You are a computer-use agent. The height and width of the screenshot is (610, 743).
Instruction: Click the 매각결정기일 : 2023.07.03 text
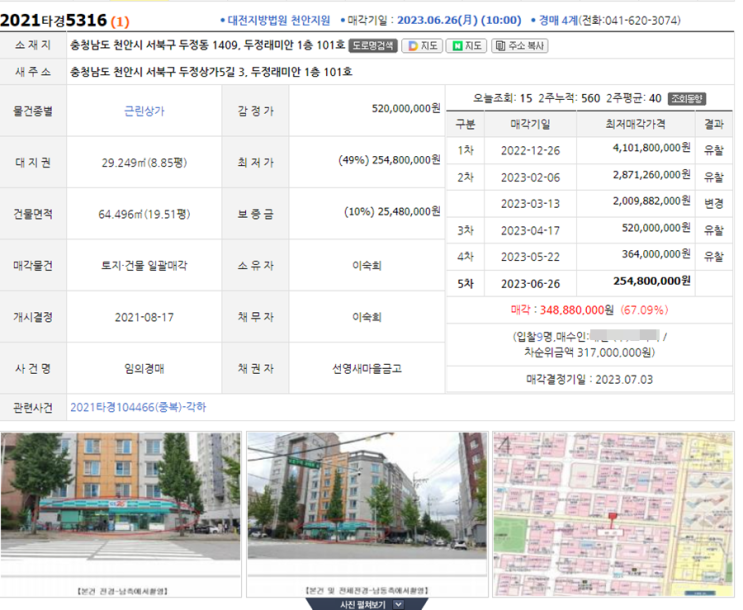(x=589, y=380)
